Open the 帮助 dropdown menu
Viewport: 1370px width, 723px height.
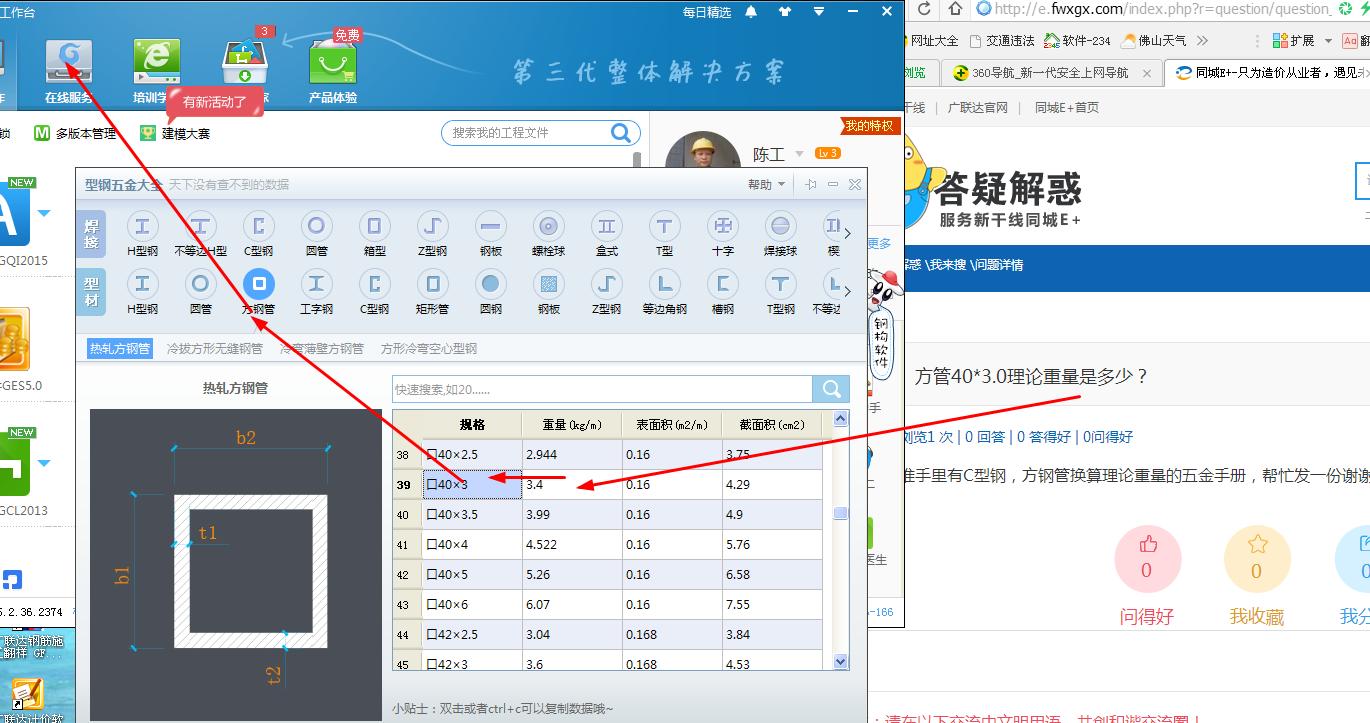[766, 185]
